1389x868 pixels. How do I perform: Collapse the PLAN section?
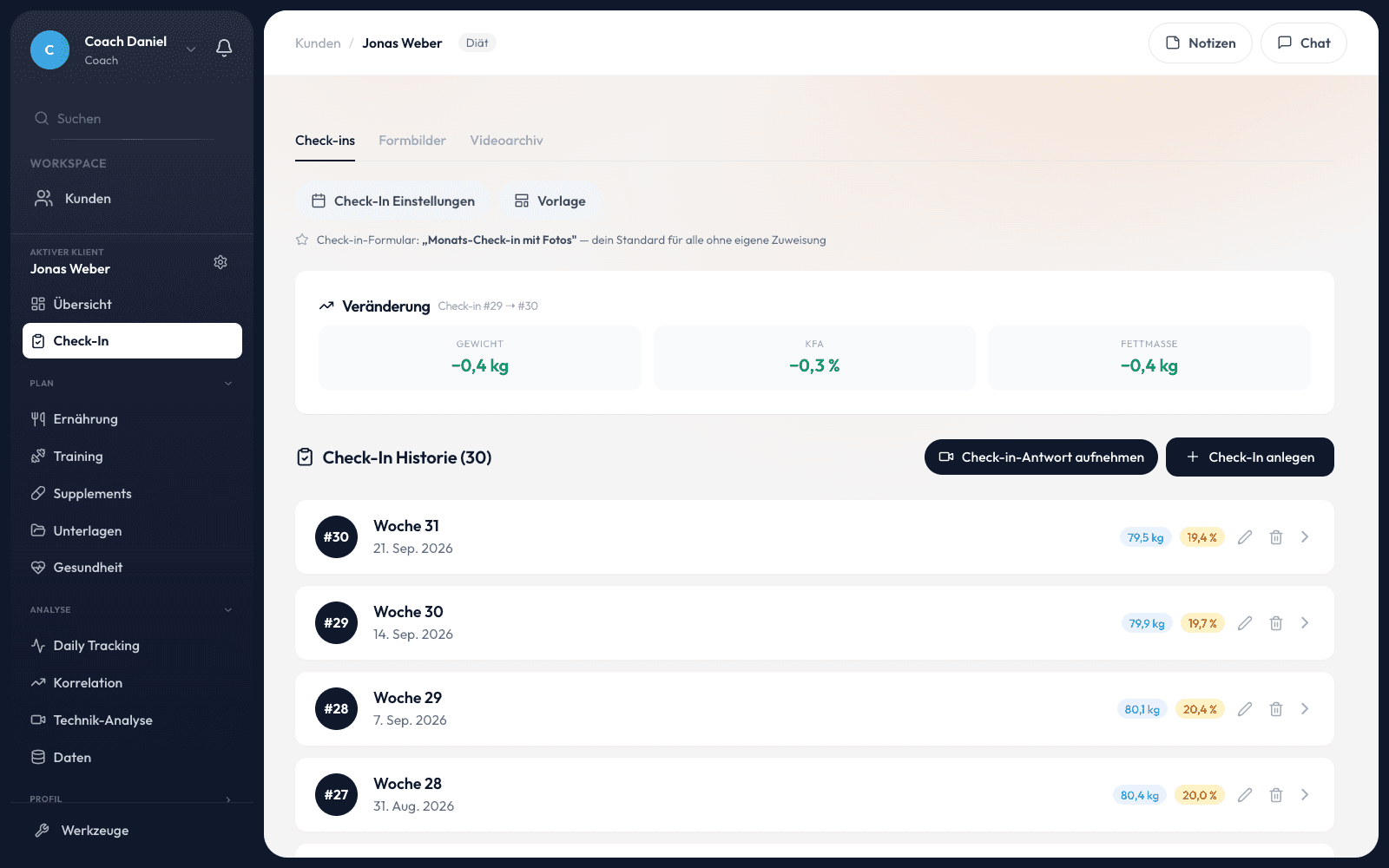(x=228, y=383)
